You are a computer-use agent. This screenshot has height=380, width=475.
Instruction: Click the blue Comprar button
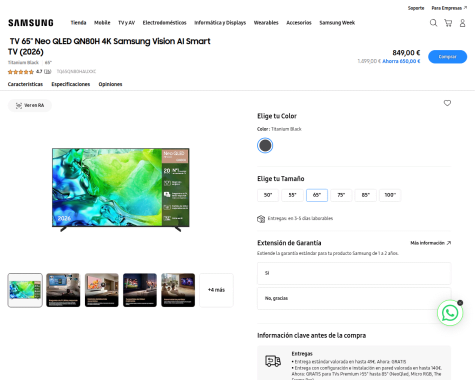[x=447, y=57]
